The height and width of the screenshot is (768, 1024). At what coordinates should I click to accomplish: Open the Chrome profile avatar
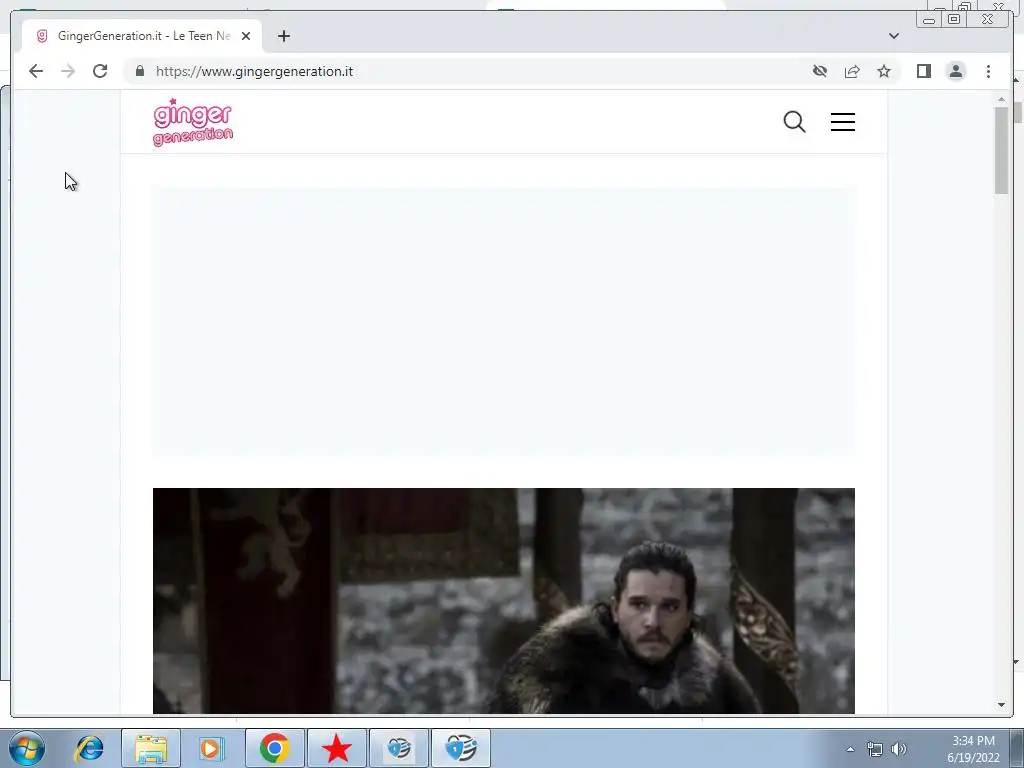[956, 71]
